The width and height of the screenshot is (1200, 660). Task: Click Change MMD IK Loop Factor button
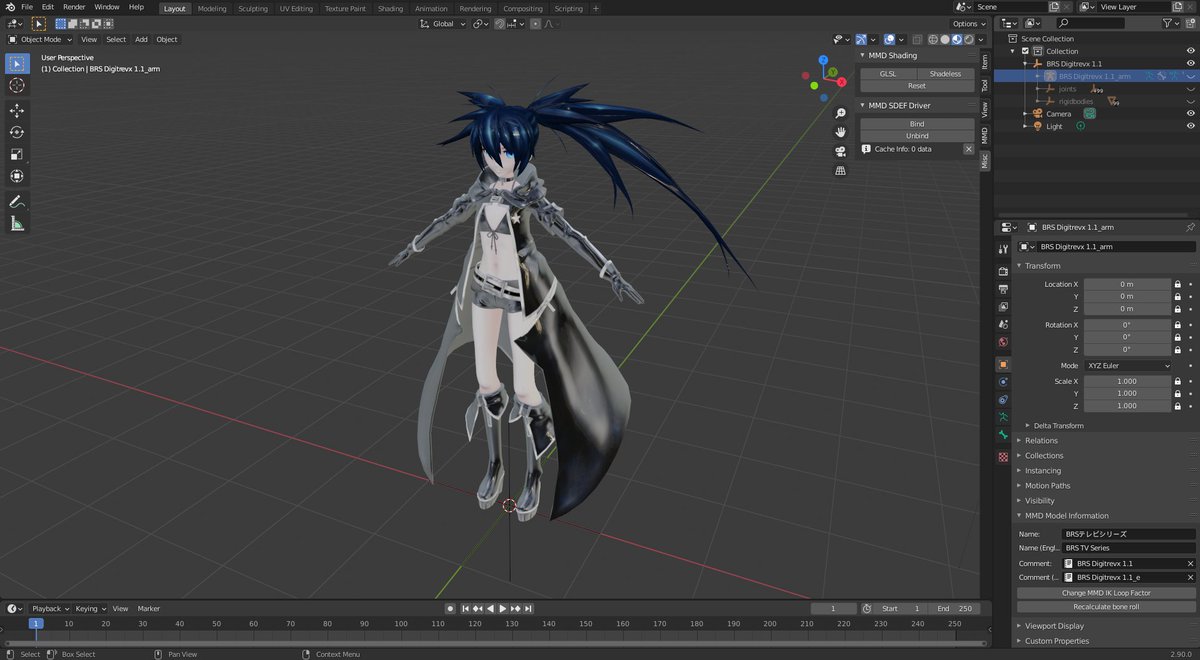[1106, 593]
